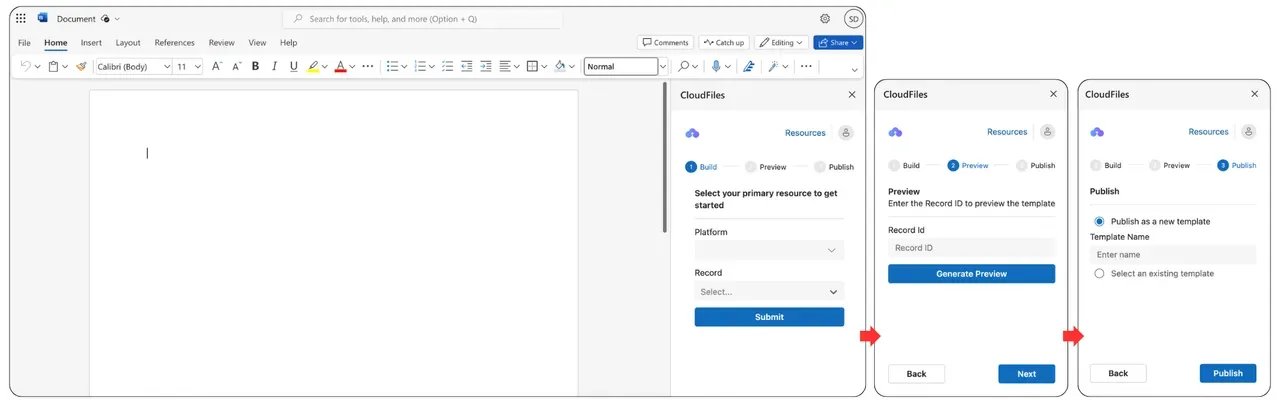
Task: Switch to the Insert tab
Action: point(91,43)
